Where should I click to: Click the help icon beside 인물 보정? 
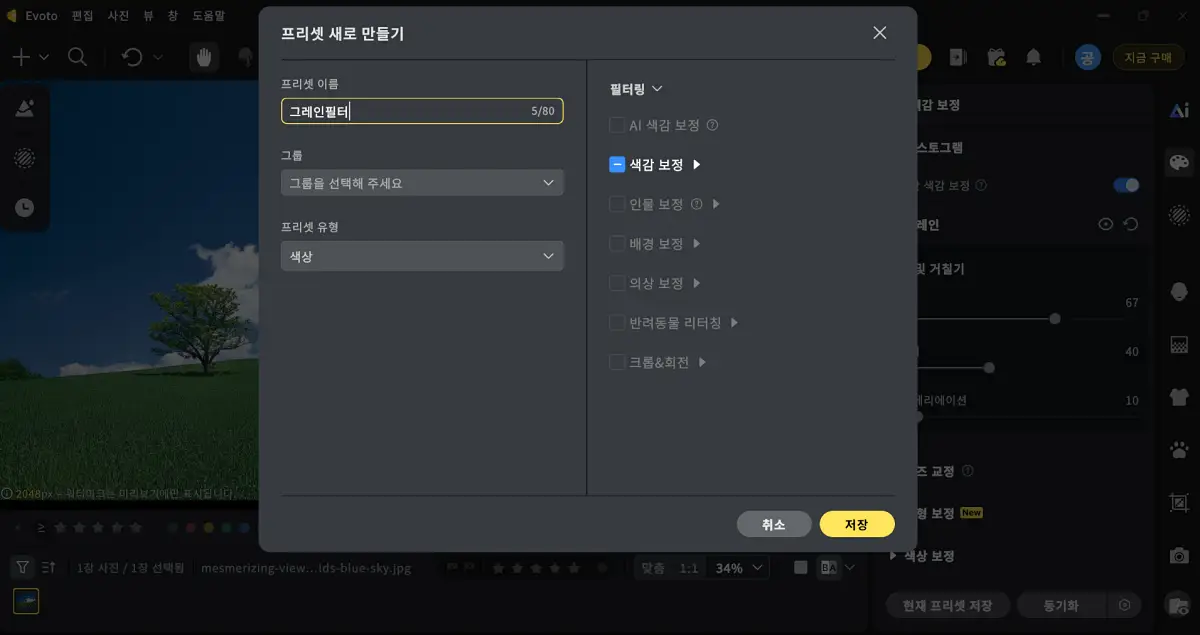(697, 204)
